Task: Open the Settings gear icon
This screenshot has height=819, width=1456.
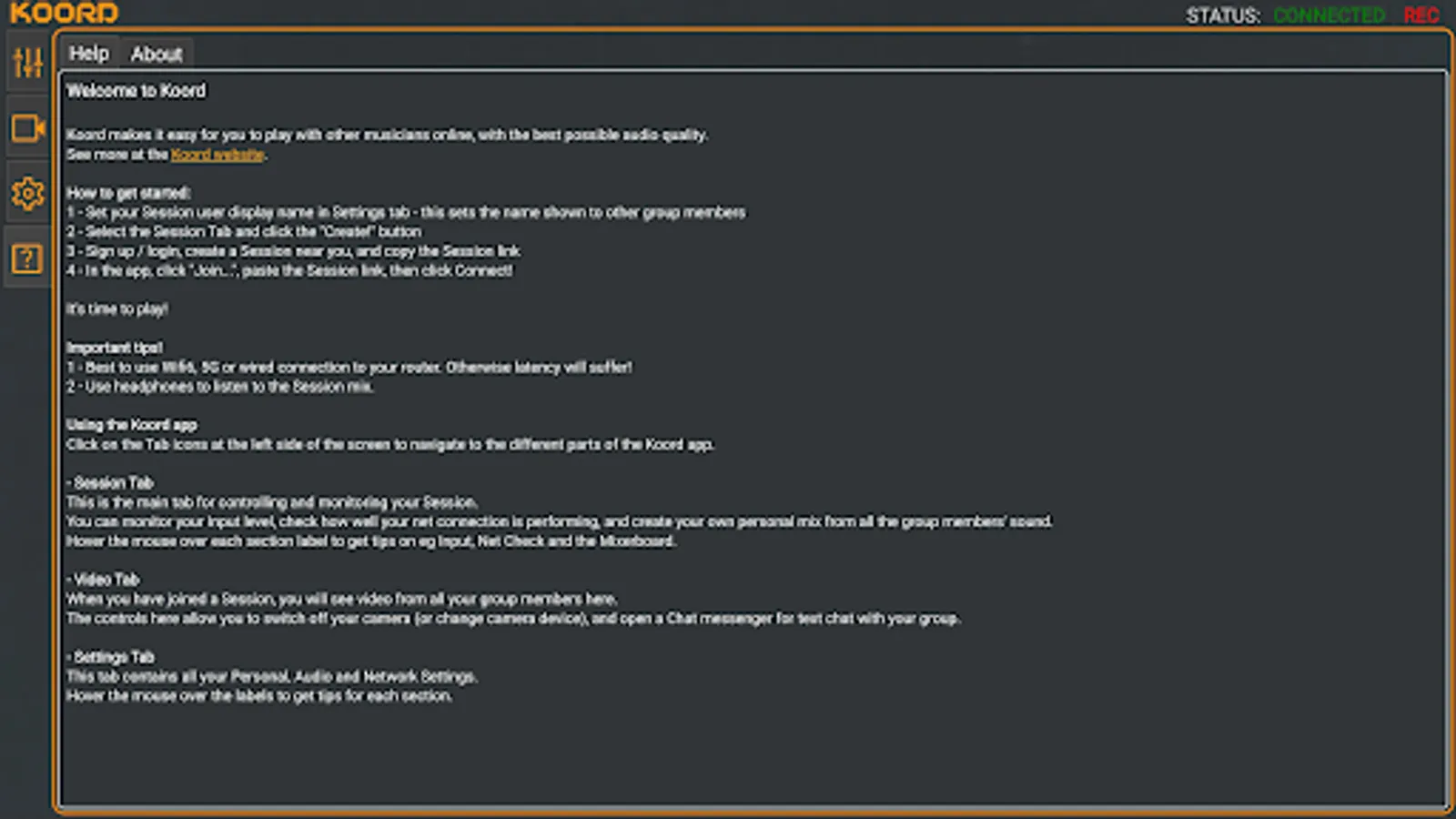Action: click(27, 193)
